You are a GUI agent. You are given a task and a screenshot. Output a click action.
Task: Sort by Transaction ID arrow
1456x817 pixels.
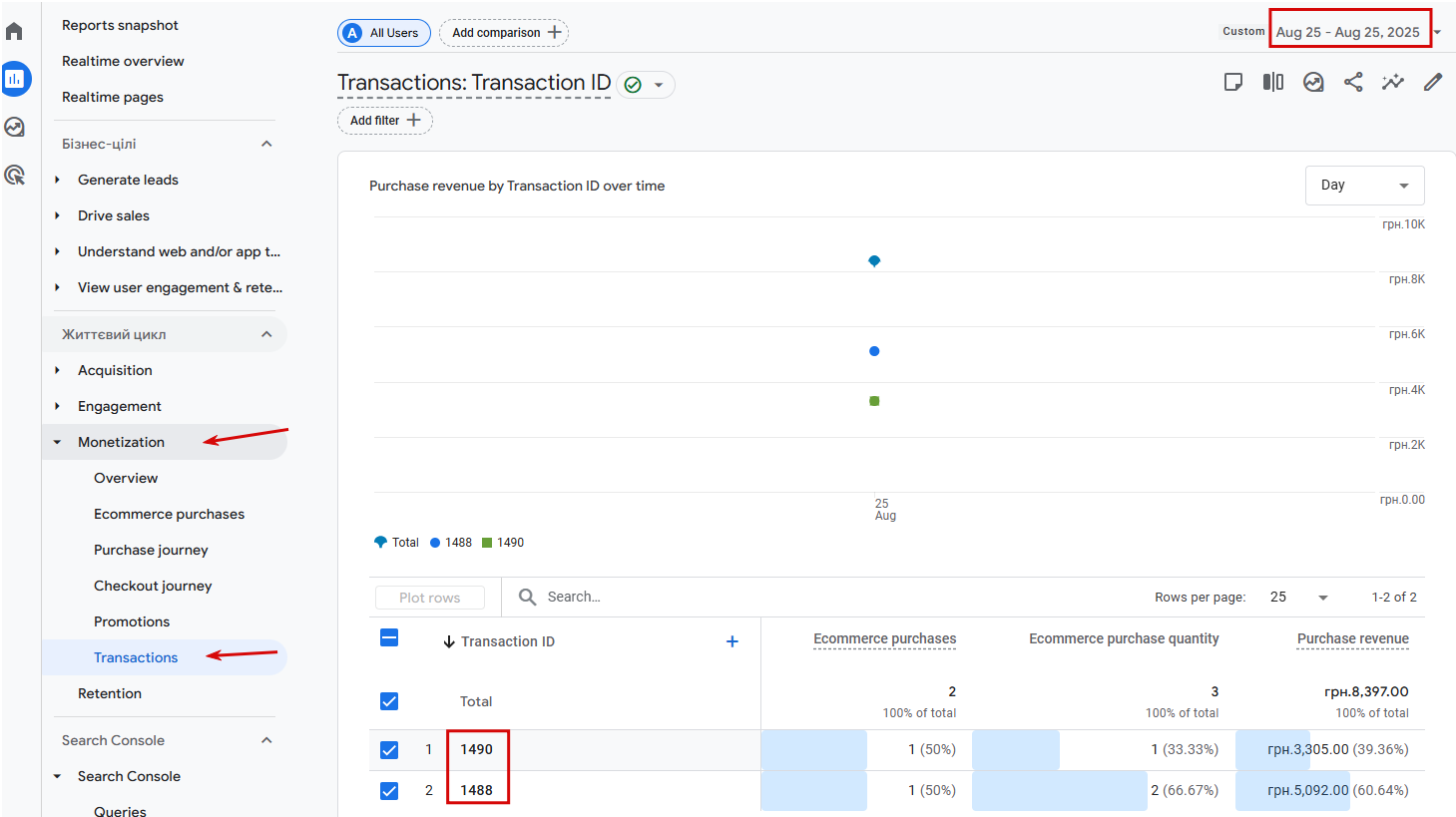tap(449, 641)
